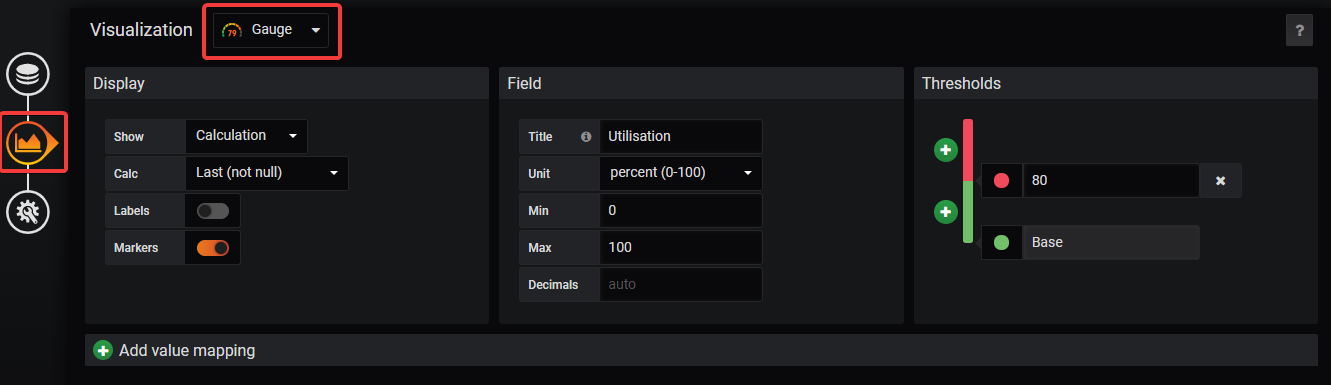Image resolution: width=1331 pixels, height=385 pixels.
Task: Open the Calc Last (not null) dropdown
Action: click(267, 173)
